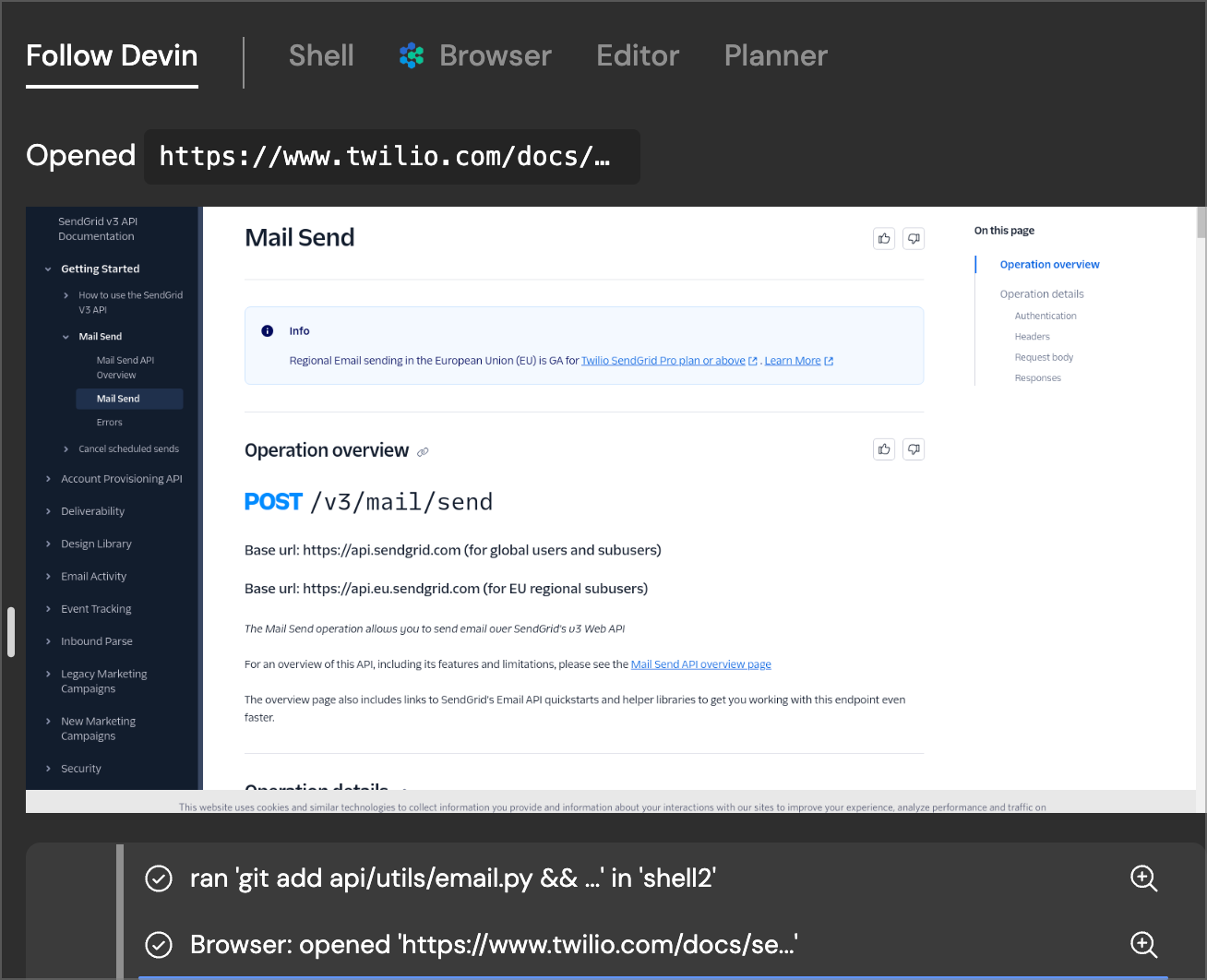The width and height of the screenshot is (1207, 980).
Task: Thumbs down the Mail Send page title
Action: click(914, 239)
